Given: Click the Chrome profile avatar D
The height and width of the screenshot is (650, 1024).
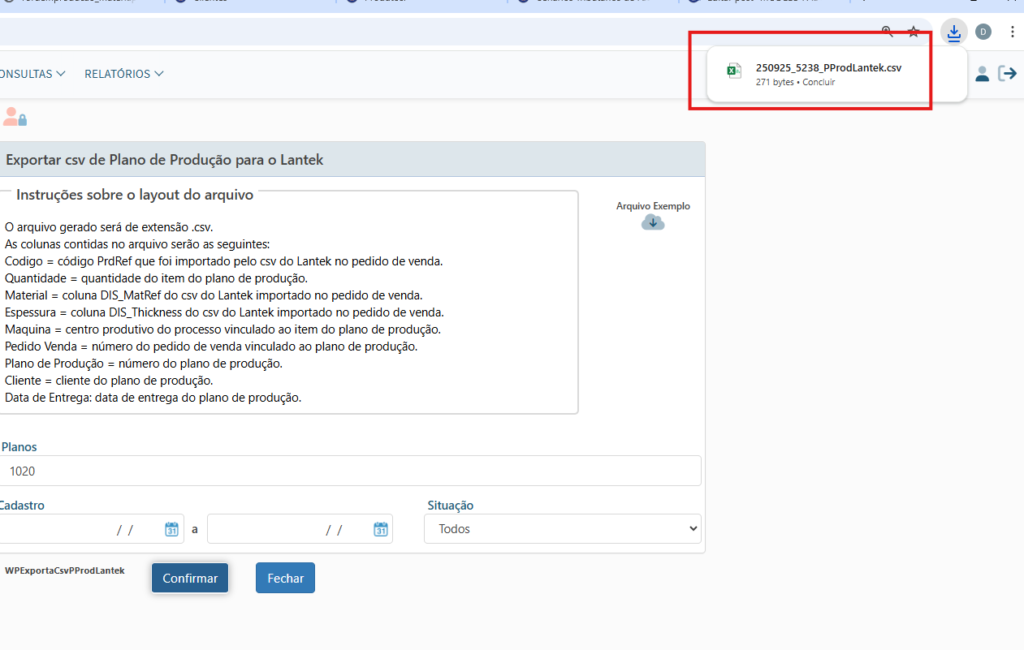Looking at the screenshot, I should [983, 32].
